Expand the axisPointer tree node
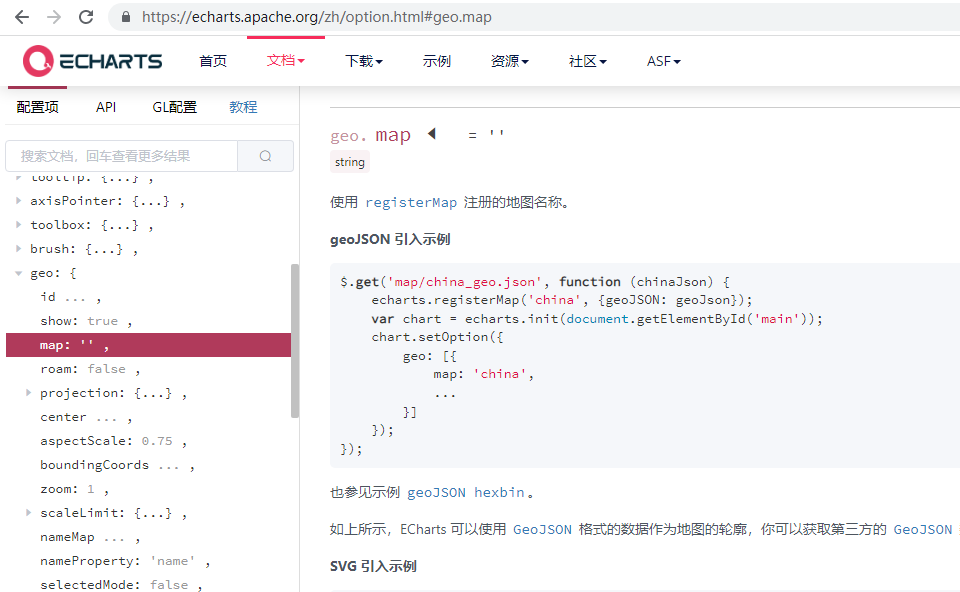This screenshot has width=960, height=592. point(18,200)
